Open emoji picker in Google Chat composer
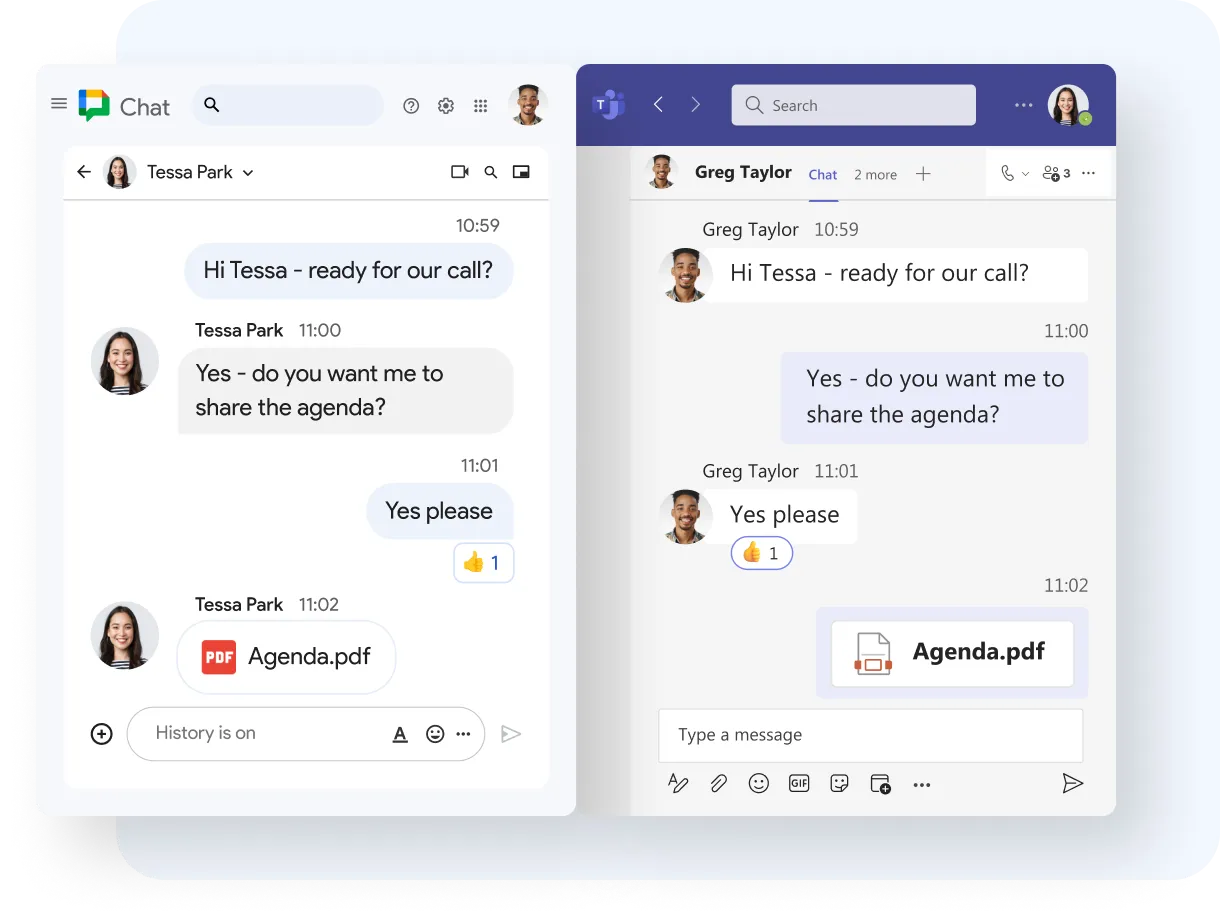 click(x=435, y=734)
